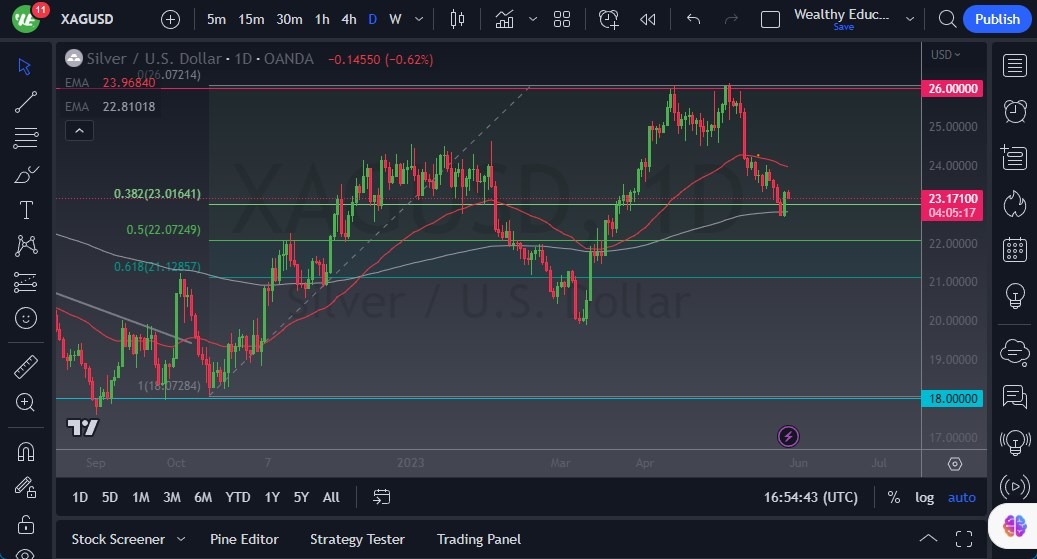Click the Undo arrow in top toolbar
1037x559 pixels.
tap(693, 19)
